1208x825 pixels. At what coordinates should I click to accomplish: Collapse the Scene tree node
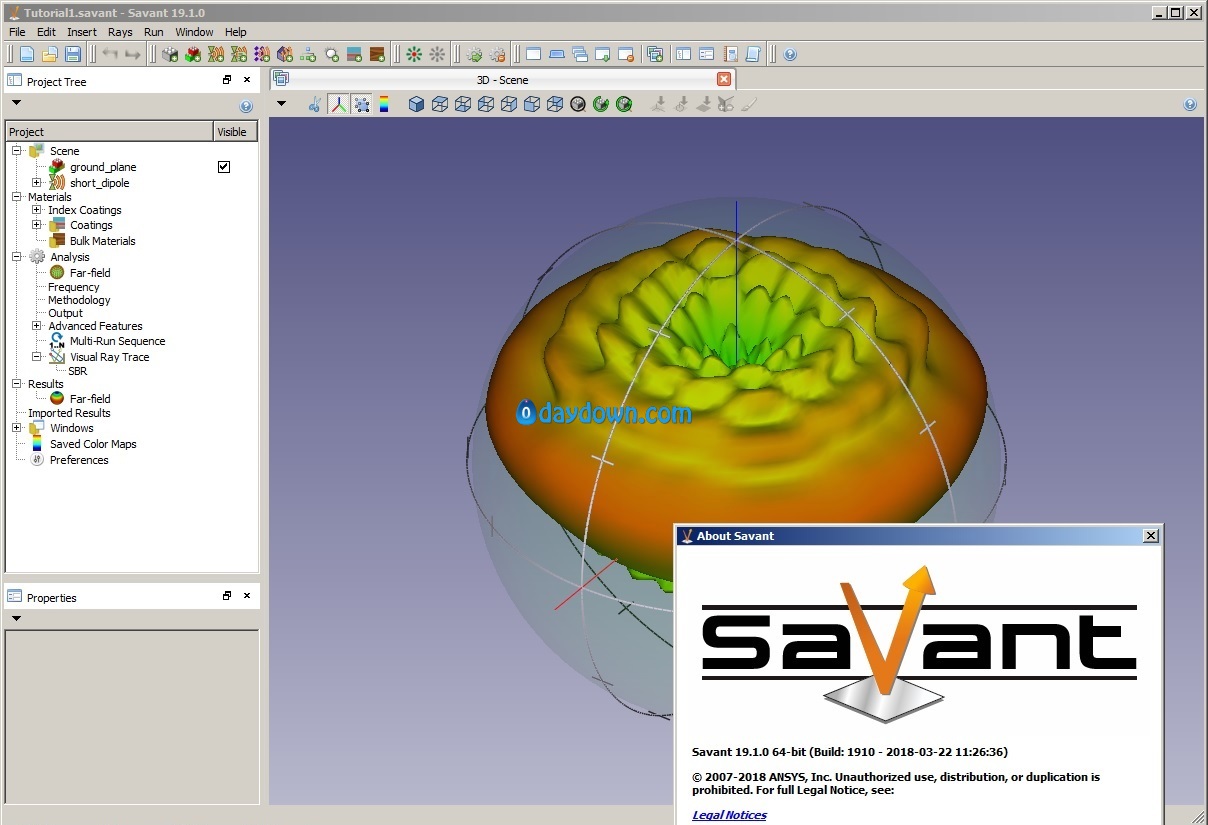tap(17, 151)
